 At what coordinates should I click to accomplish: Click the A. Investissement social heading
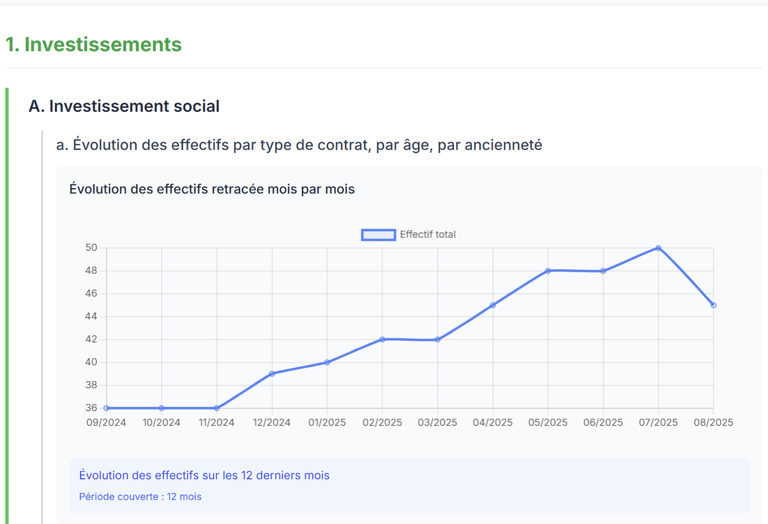[x=124, y=106]
